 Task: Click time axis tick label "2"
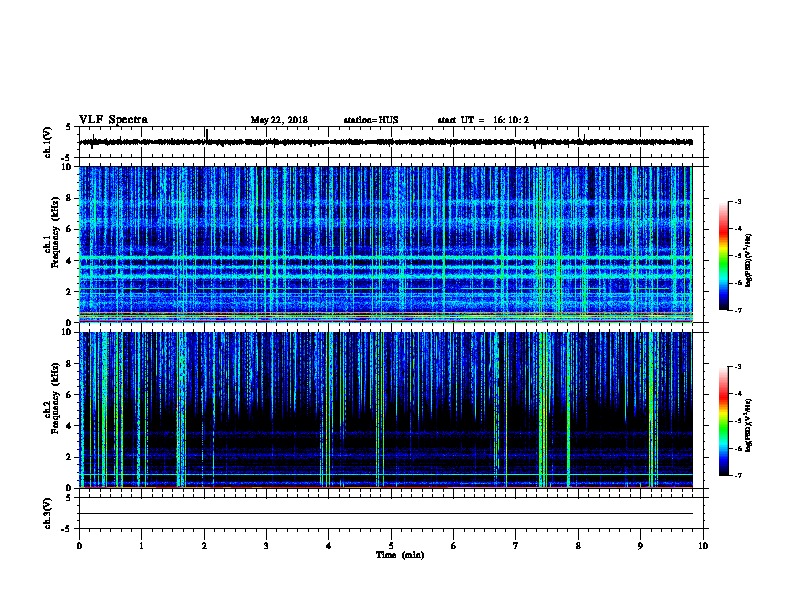pos(204,546)
